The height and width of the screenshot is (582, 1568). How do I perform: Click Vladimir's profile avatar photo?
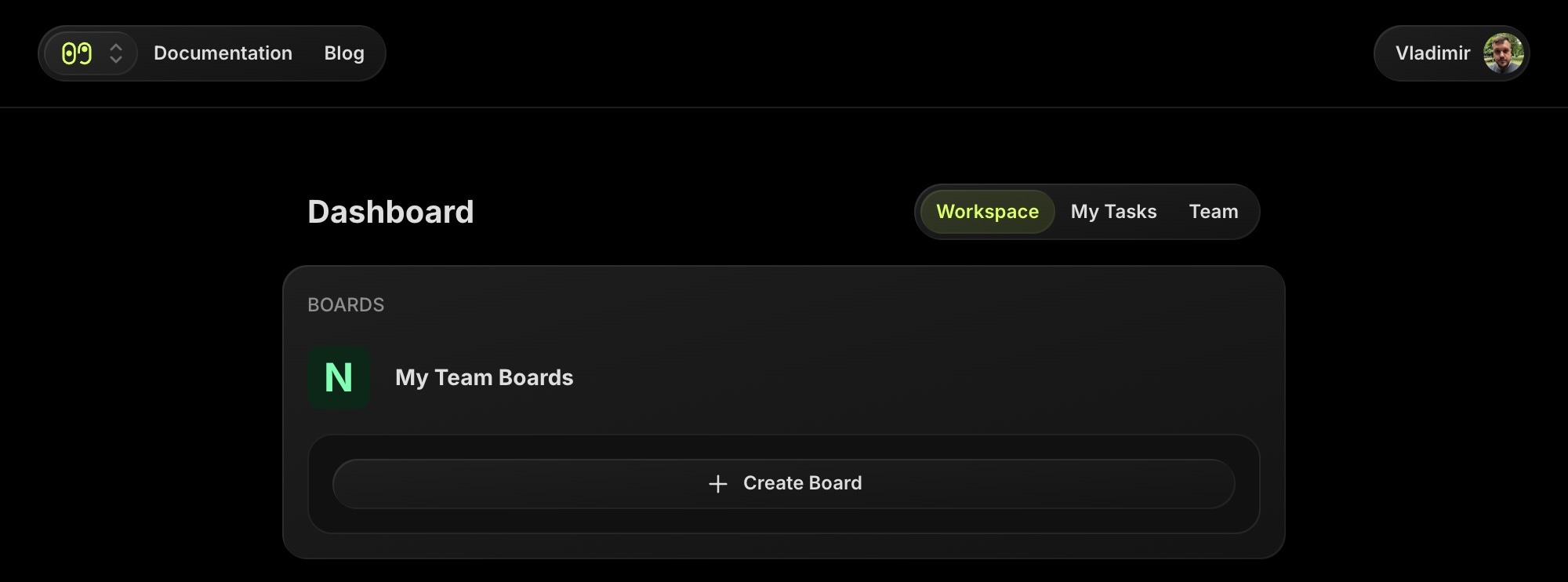(1503, 53)
